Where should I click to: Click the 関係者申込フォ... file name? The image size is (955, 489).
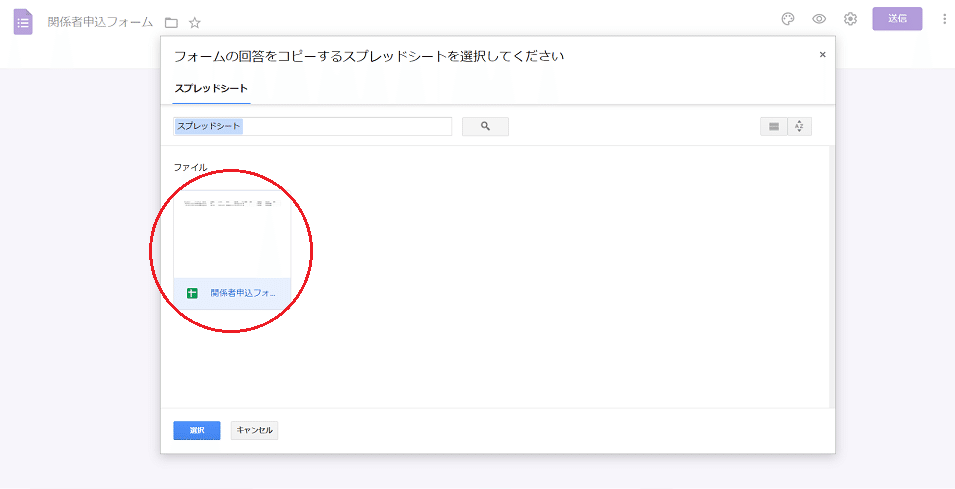pyautogui.click(x=243, y=294)
